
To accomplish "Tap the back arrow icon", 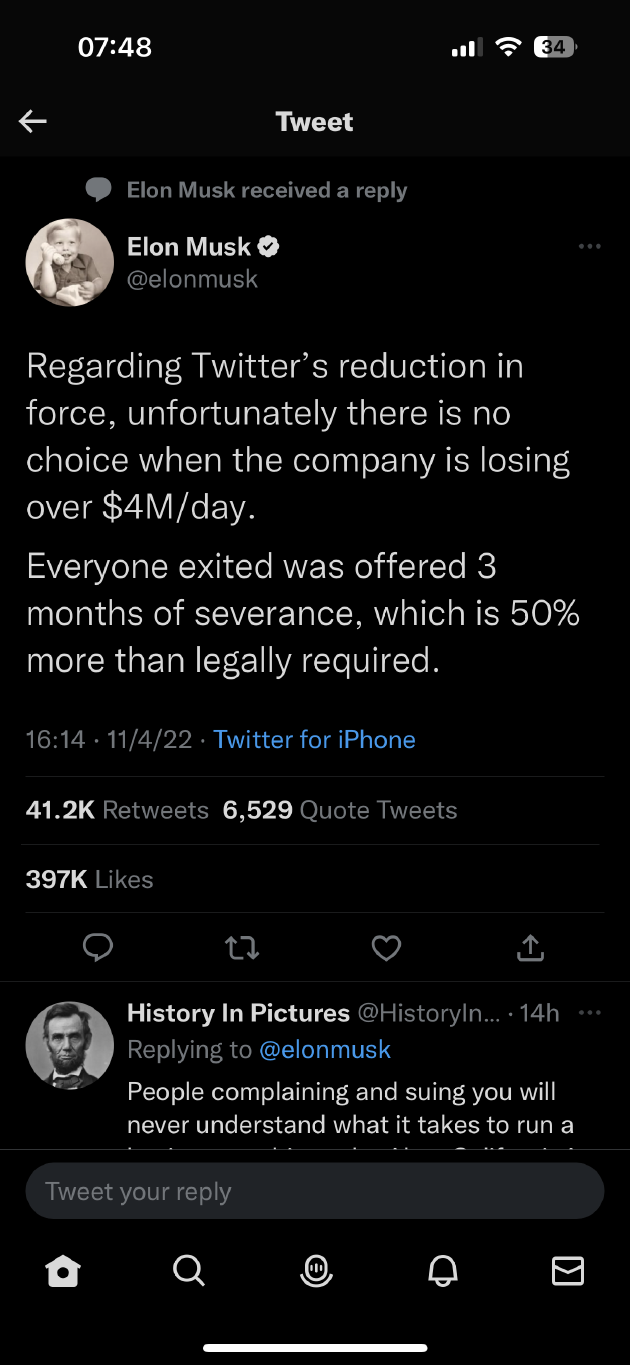I will (x=33, y=122).
